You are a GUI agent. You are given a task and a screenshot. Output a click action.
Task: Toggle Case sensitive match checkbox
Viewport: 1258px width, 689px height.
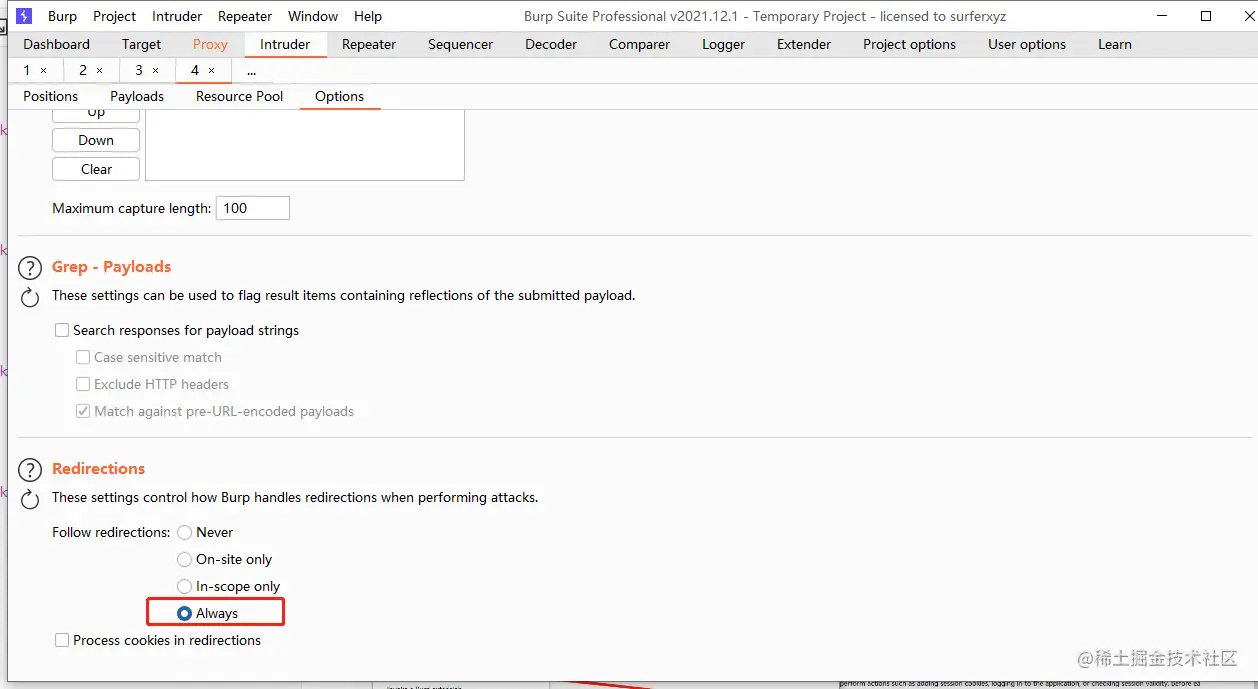point(83,357)
